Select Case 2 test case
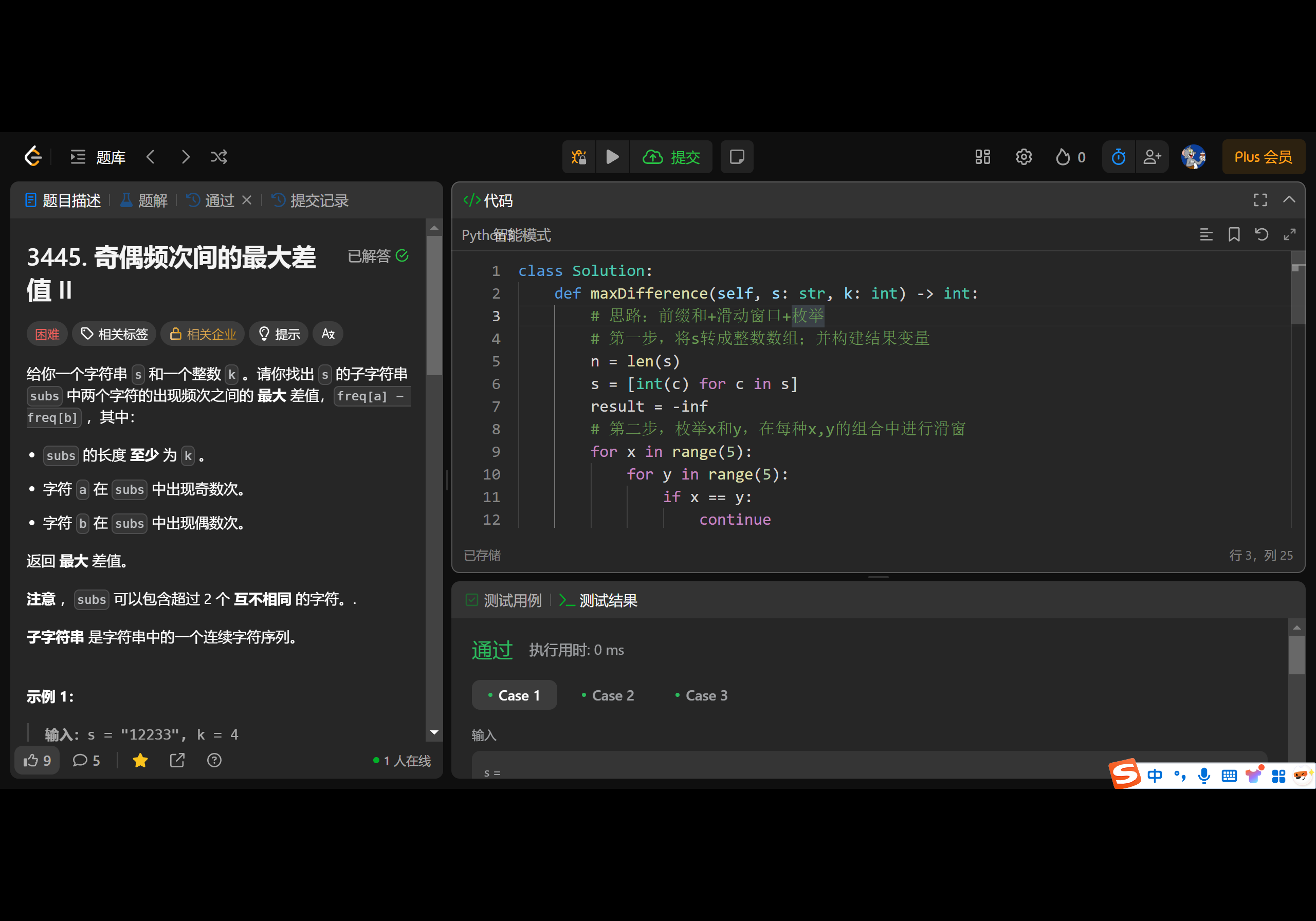The height and width of the screenshot is (921, 1316). pyautogui.click(x=608, y=696)
